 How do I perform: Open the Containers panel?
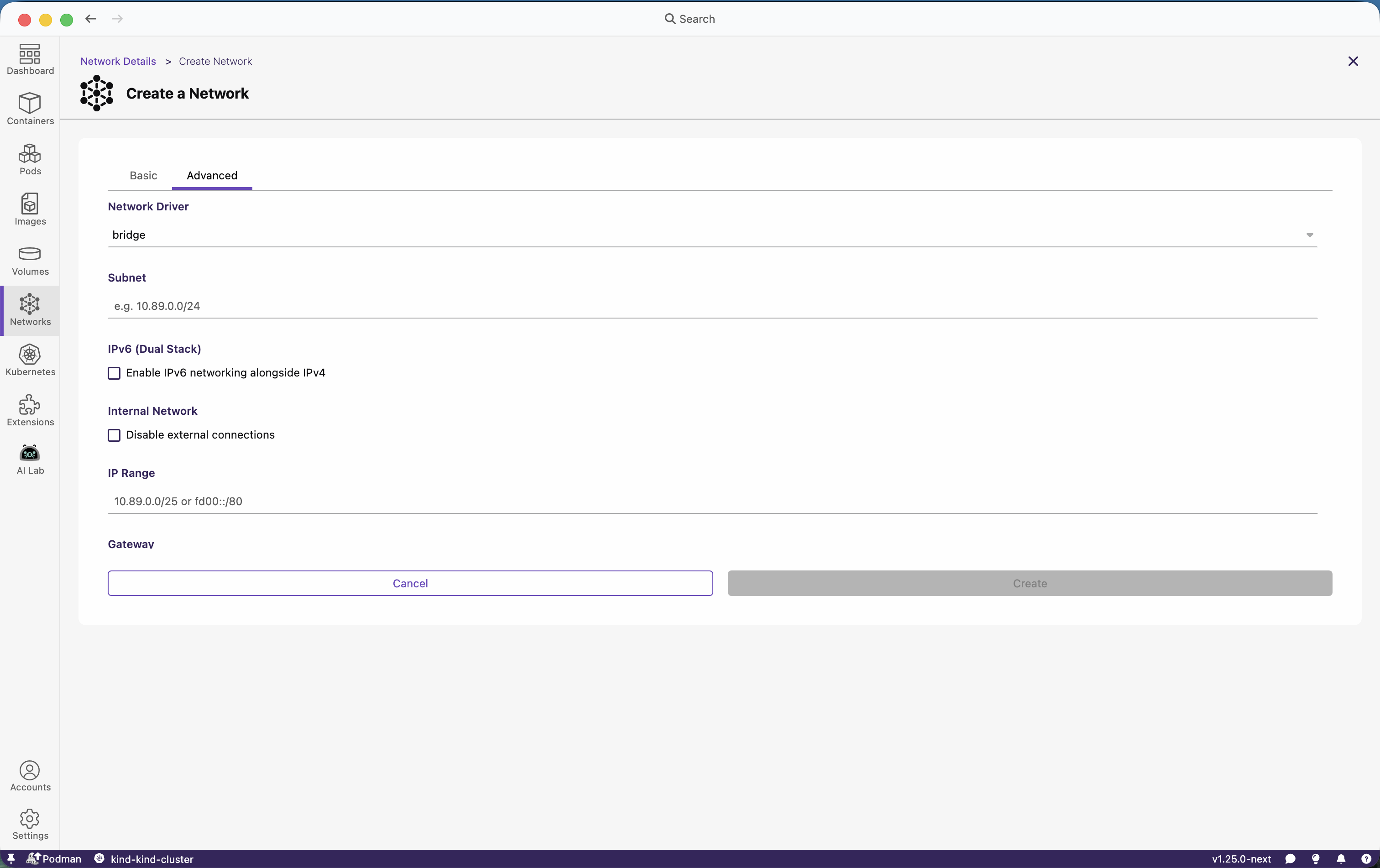[30, 110]
